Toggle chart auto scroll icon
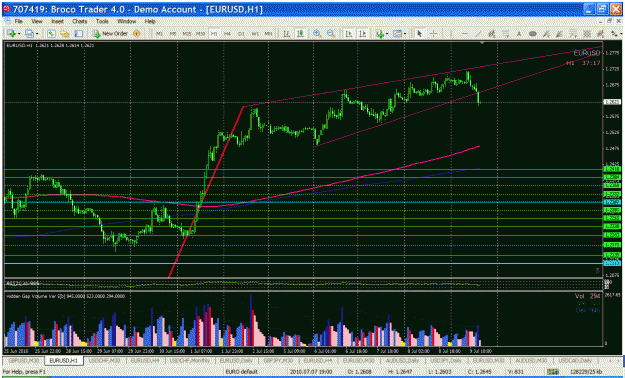Screen dimensions: 625x378 349,34
